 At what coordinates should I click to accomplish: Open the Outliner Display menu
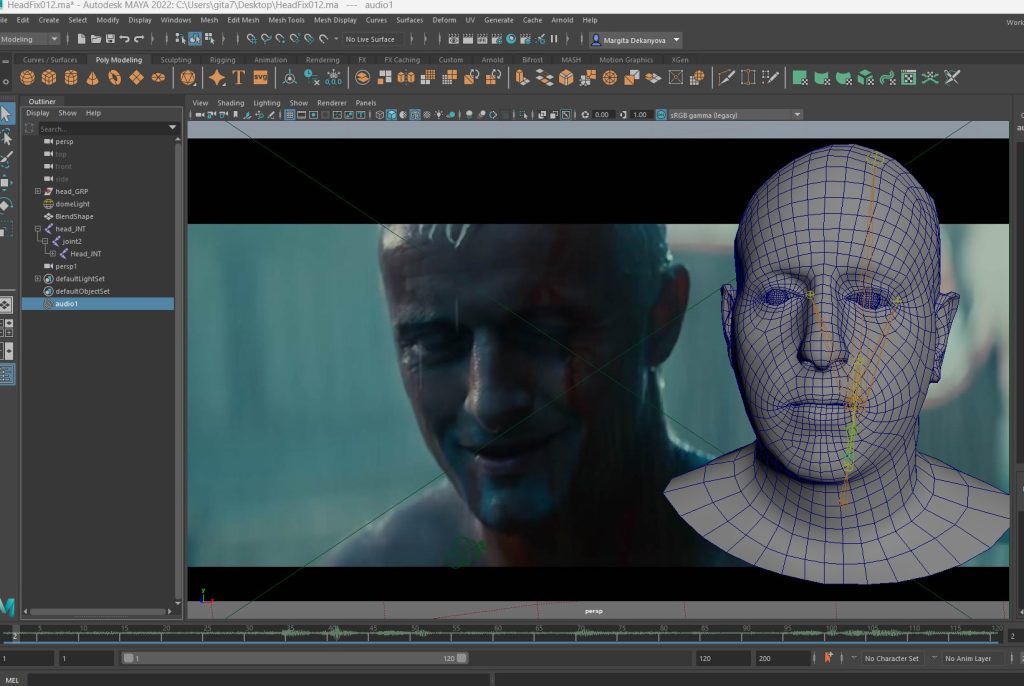pyautogui.click(x=37, y=113)
